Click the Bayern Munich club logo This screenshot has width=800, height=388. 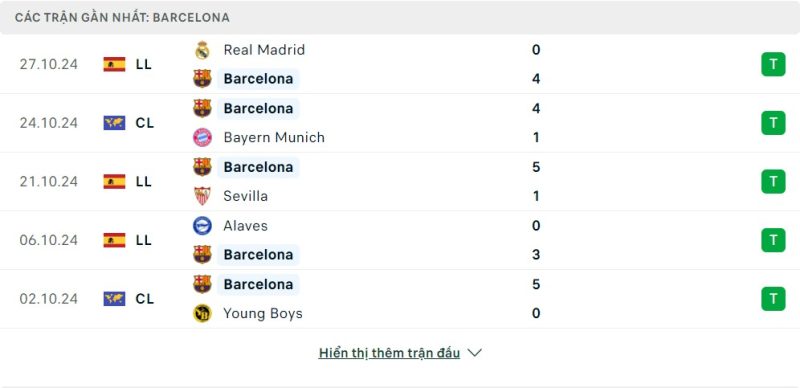click(202, 137)
